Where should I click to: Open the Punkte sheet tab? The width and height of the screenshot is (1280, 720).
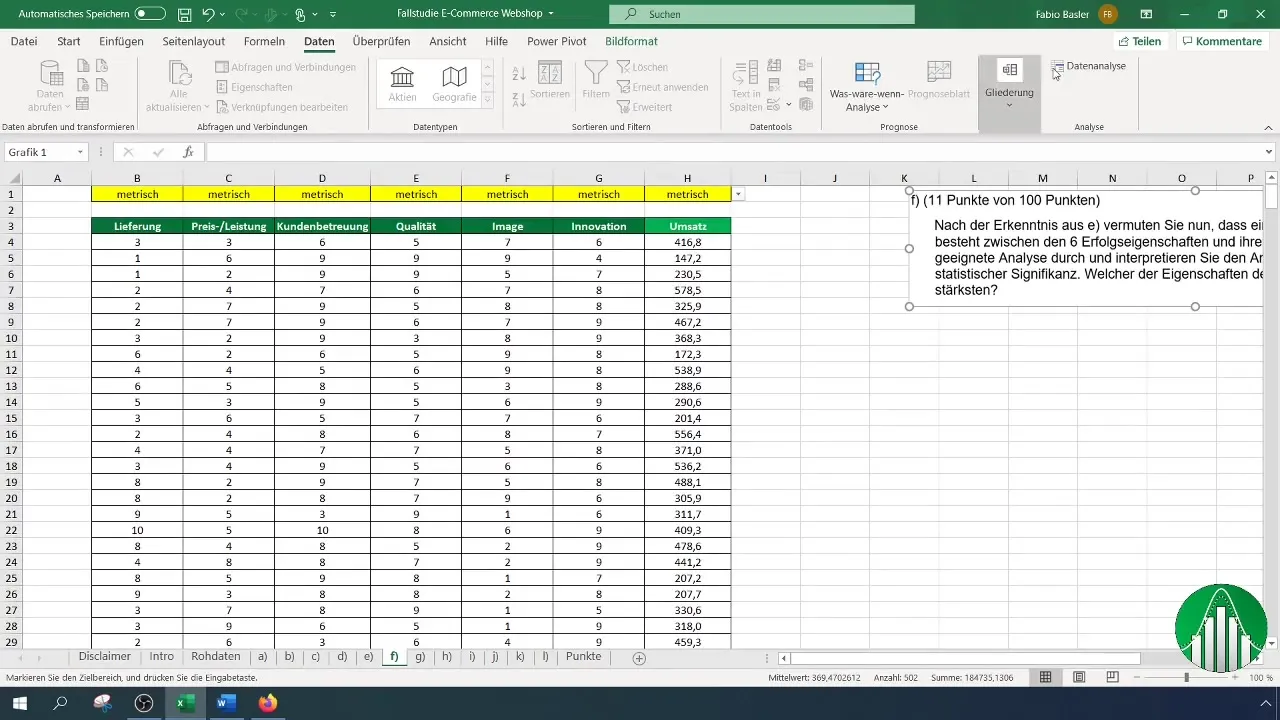[x=583, y=657]
